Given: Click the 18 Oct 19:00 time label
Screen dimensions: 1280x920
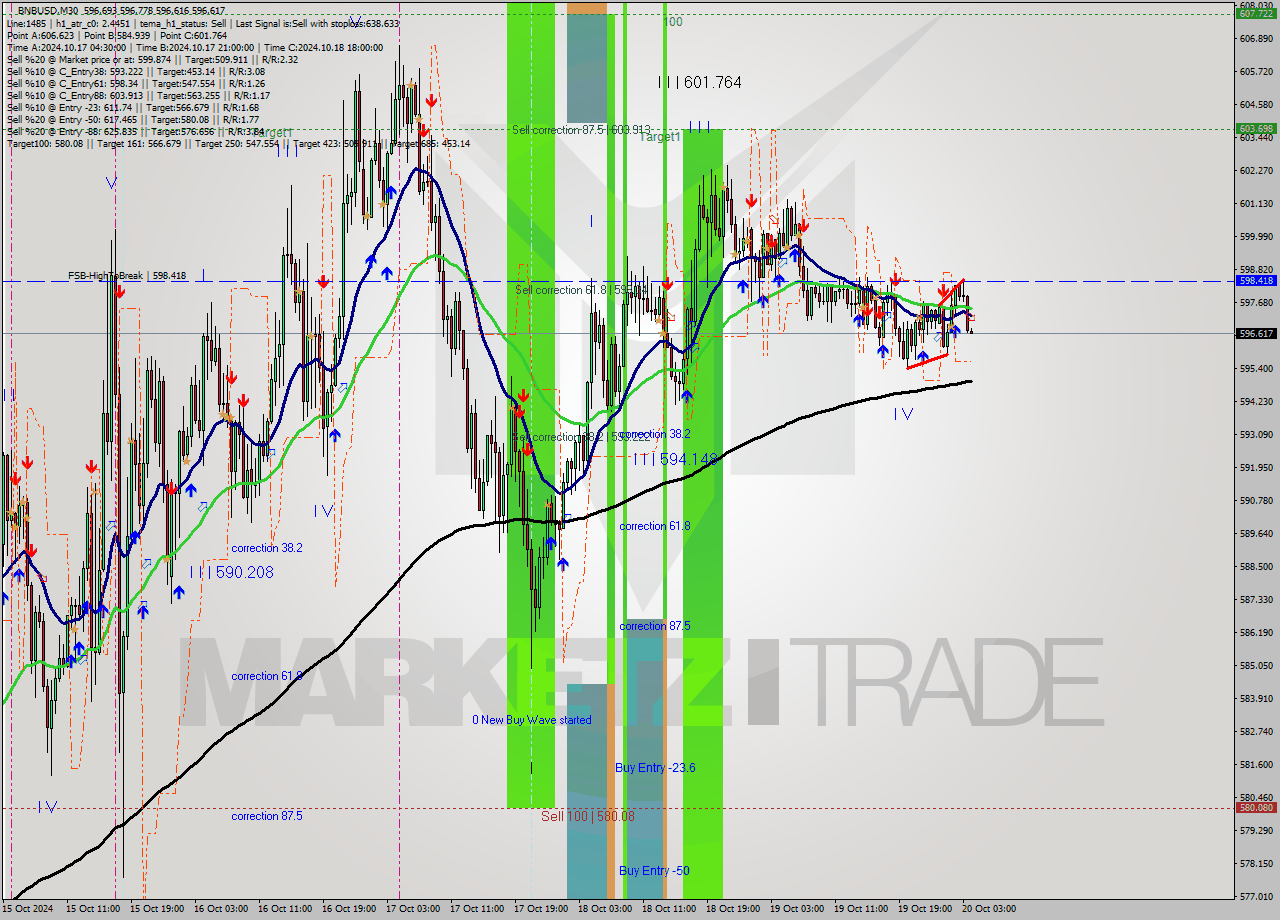Looking at the screenshot, I should [x=733, y=909].
